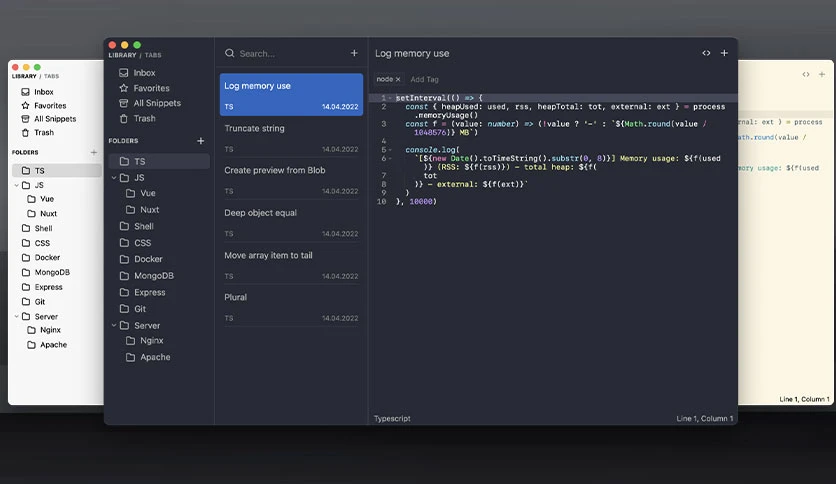Change language via Typescript status label
Viewport: 836px width, 484px height.
(x=392, y=418)
